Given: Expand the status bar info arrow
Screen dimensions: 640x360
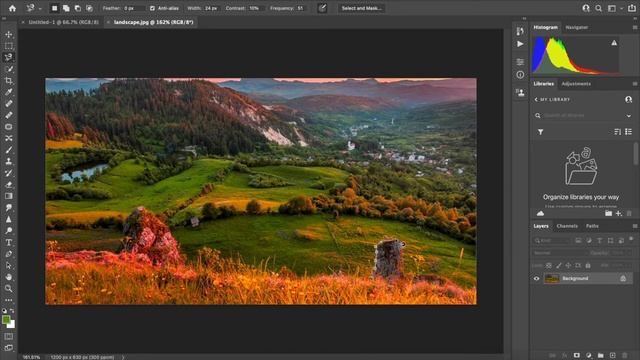Looking at the screenshot, I should tap(122, 357).
